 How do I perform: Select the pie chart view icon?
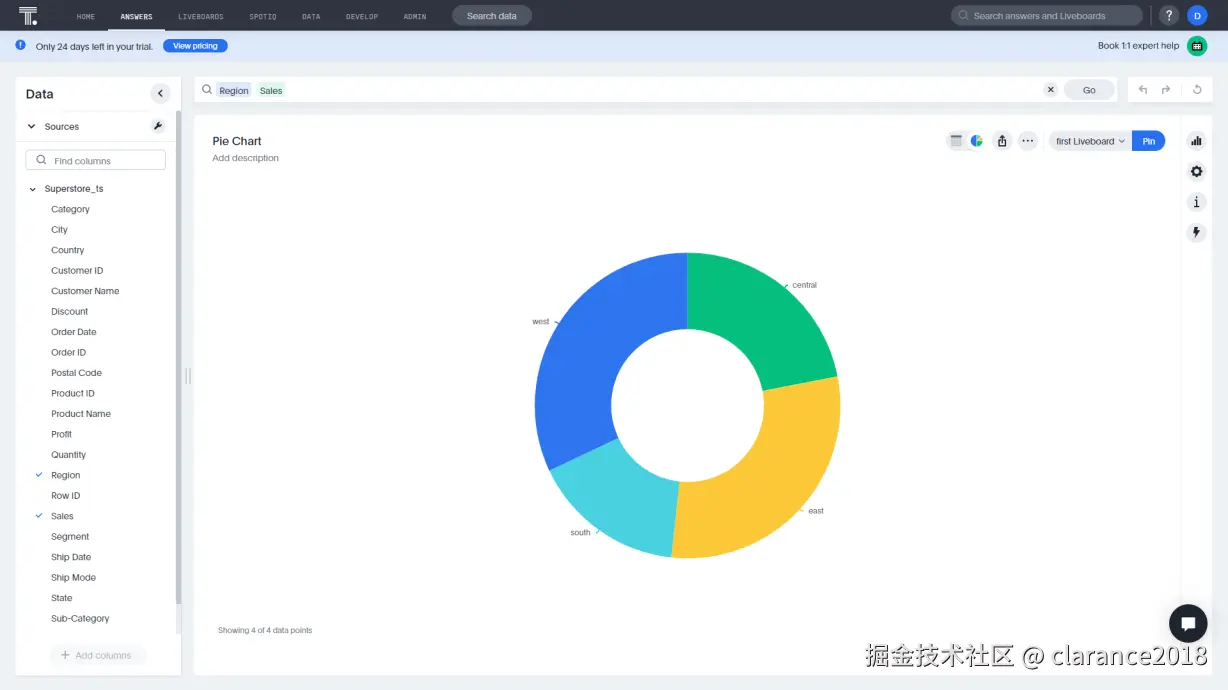[x=976, y=140]
